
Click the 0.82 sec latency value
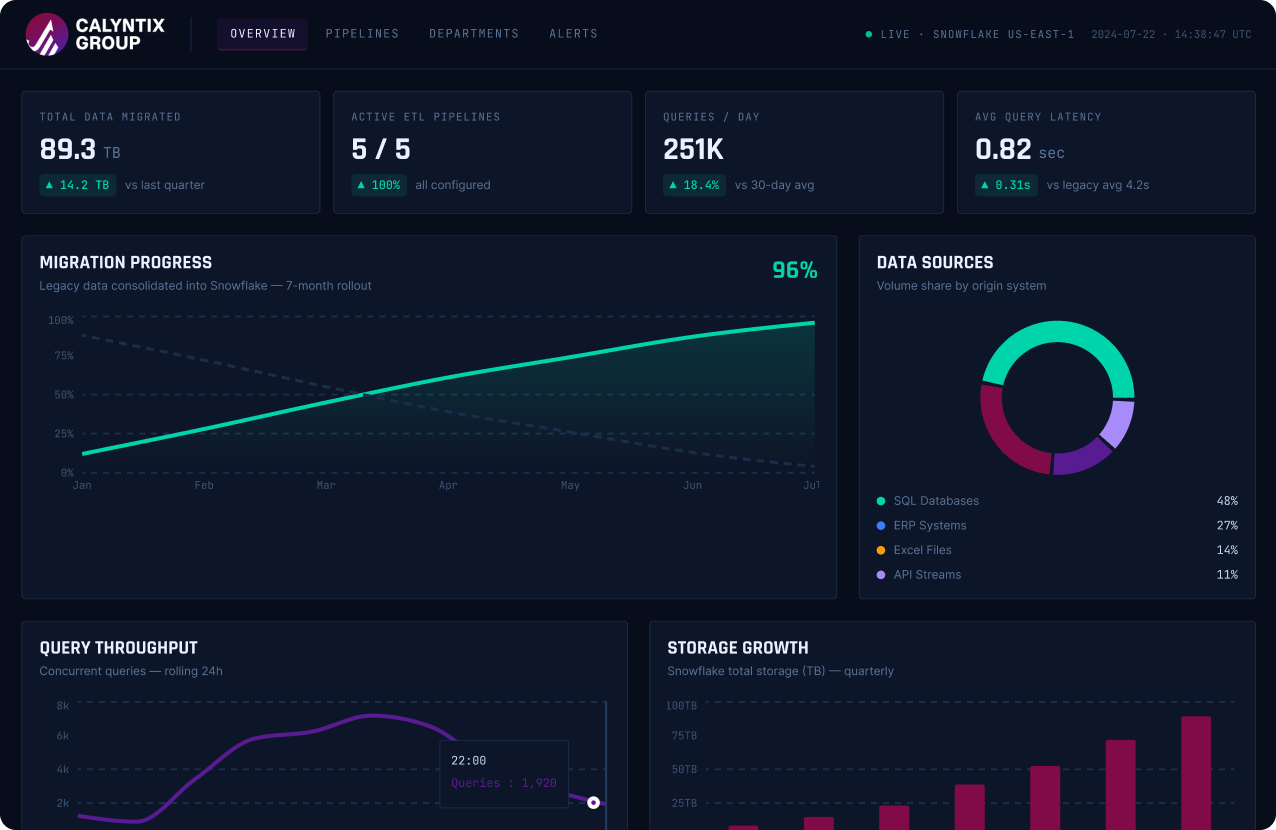point(1020,150)
